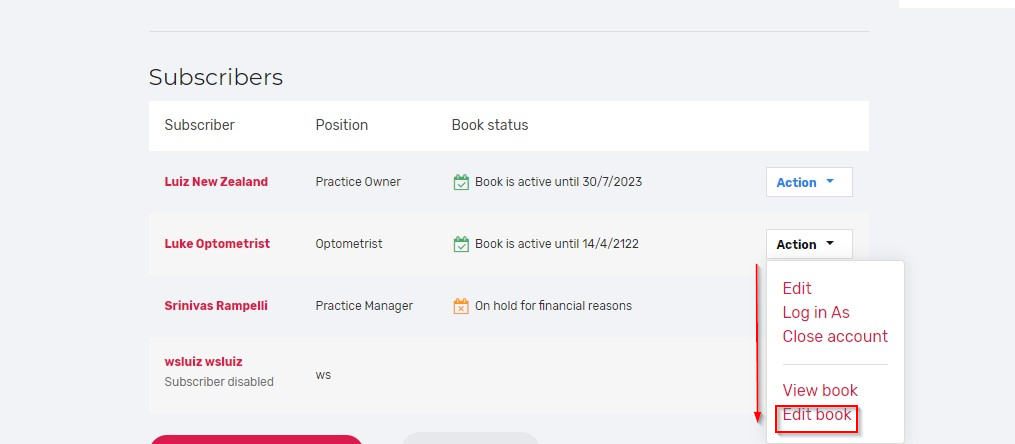Collapse the Action dropdown for Luke Optometrist
Image resolution: width=1015 pixels, height=444 pixels.
pos(809,244)
